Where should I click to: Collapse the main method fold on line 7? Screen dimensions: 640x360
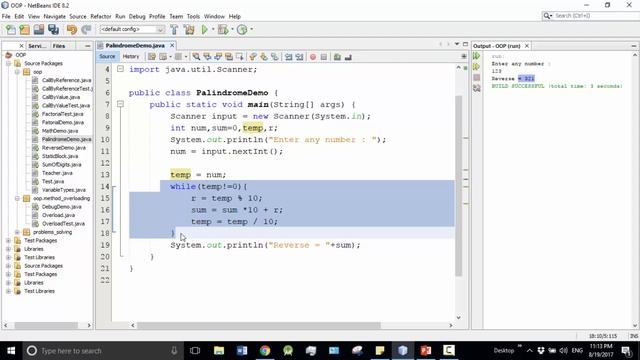(120, 104)
